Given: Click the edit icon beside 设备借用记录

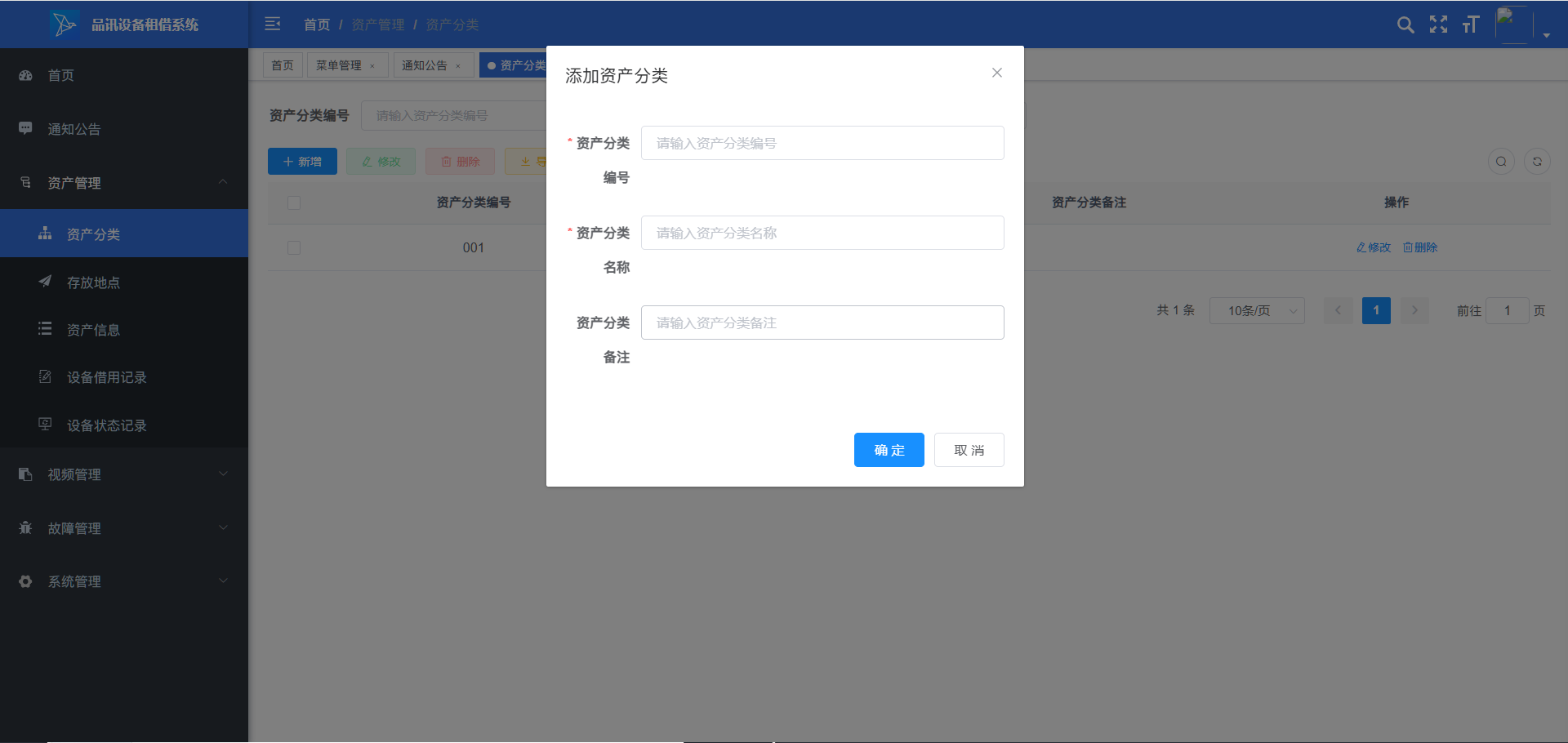Looking at the screenshot, I should click(x=45, y=376).
